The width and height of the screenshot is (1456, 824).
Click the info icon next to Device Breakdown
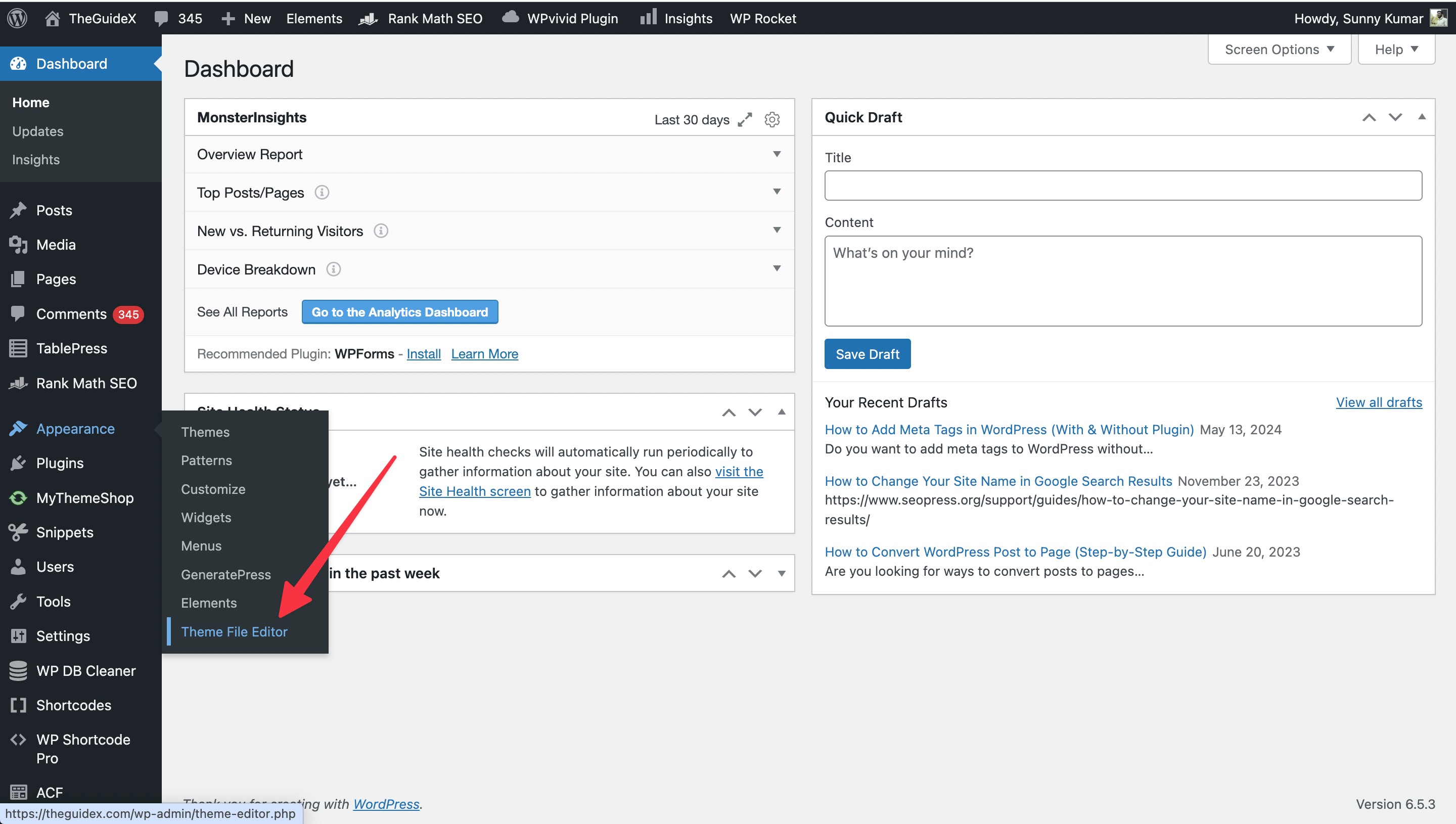point(333,269)
